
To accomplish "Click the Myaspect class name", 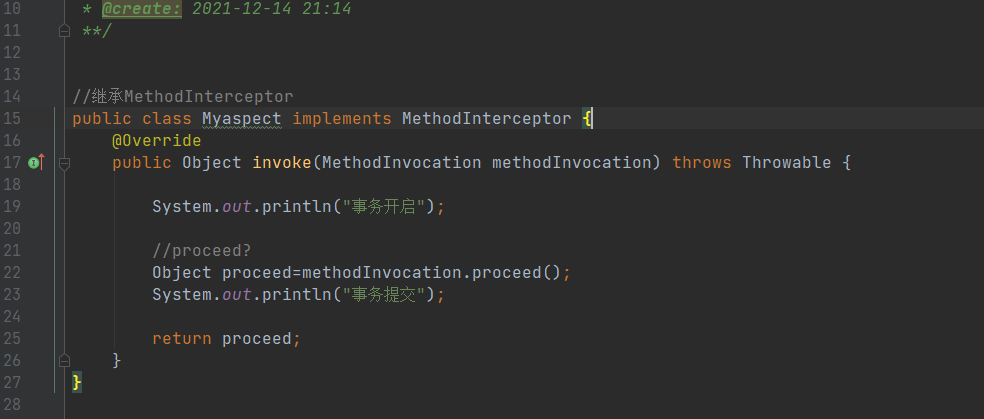I will pyautogui.click(x=241, y=119).
